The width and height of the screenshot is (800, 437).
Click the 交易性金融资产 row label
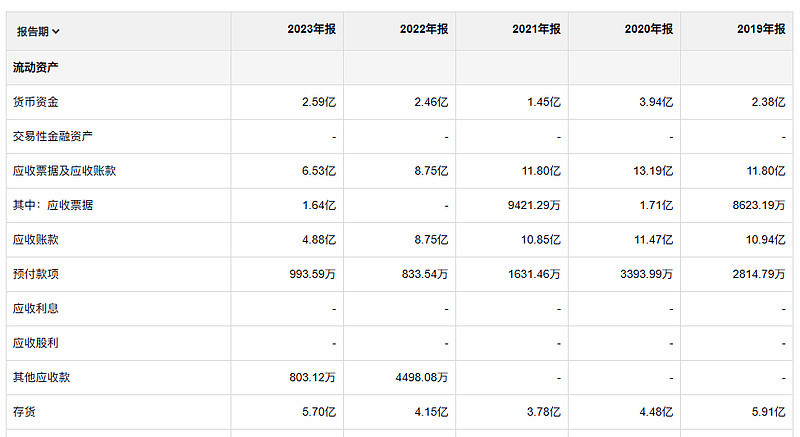click(x=53, y=136)
